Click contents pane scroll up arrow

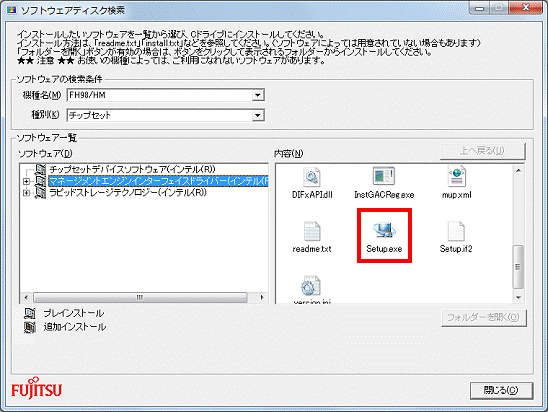[518, 170]
